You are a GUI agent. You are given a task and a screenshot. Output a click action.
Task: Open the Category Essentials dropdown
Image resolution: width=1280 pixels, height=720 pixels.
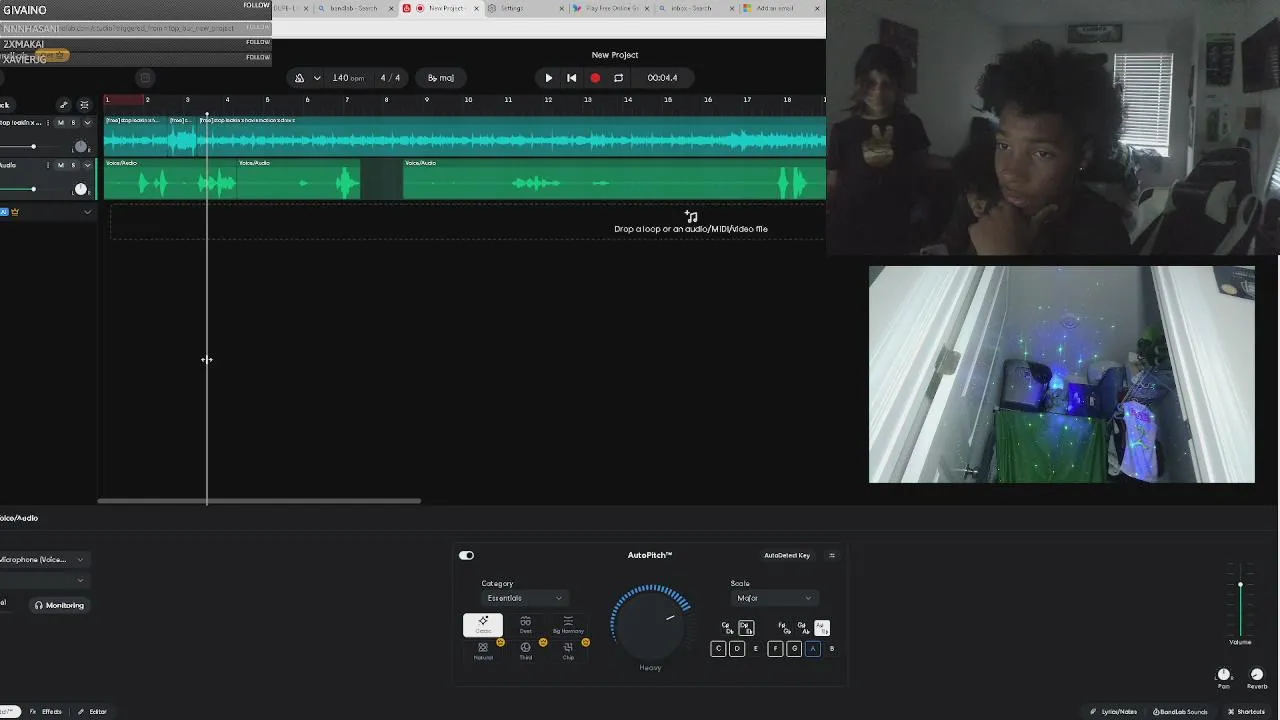[525, 598]
